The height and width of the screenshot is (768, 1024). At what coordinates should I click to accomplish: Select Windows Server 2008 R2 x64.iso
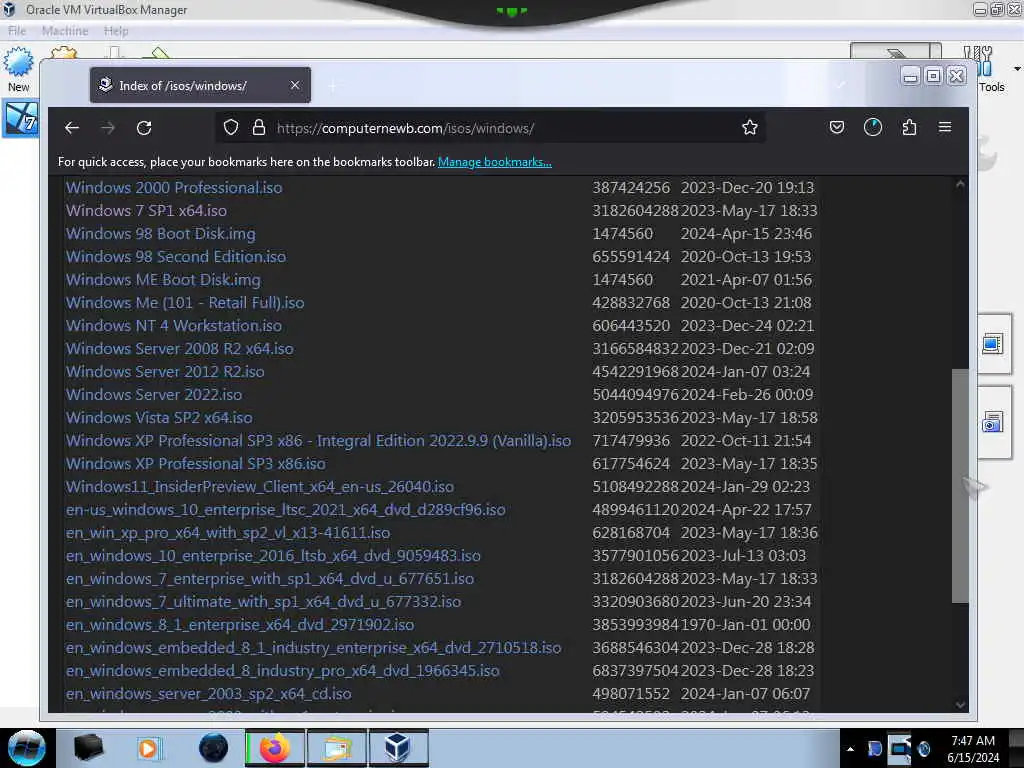pyautogui.click(x=180, y=349)
